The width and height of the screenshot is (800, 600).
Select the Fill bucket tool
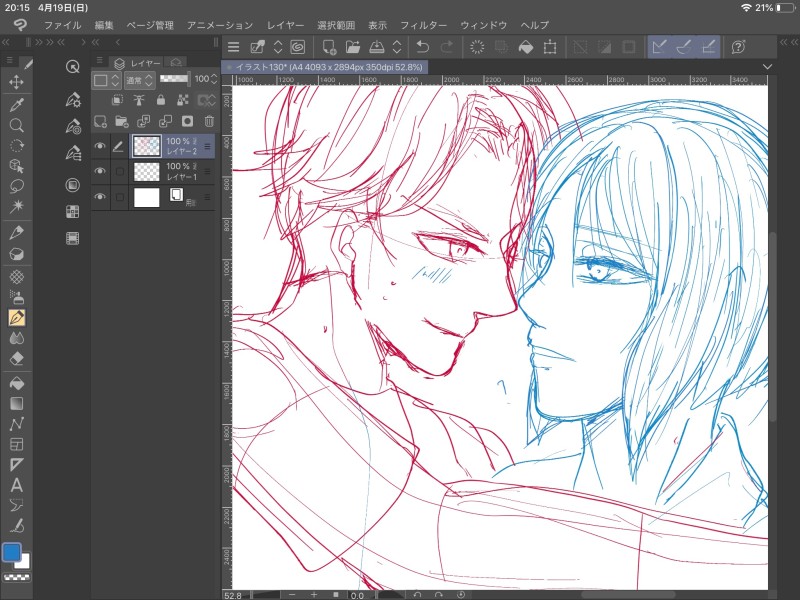coord(16,383)
